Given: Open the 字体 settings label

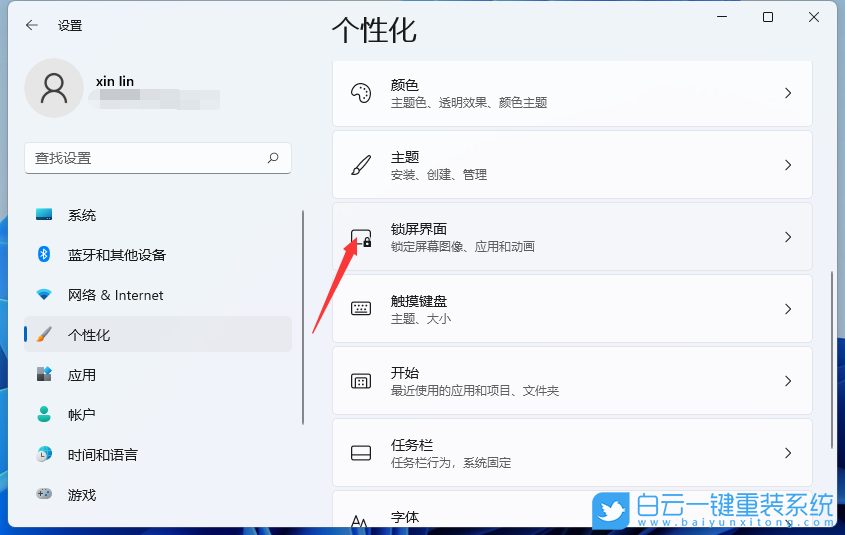Looking at the screenshot, I should 405,517.
